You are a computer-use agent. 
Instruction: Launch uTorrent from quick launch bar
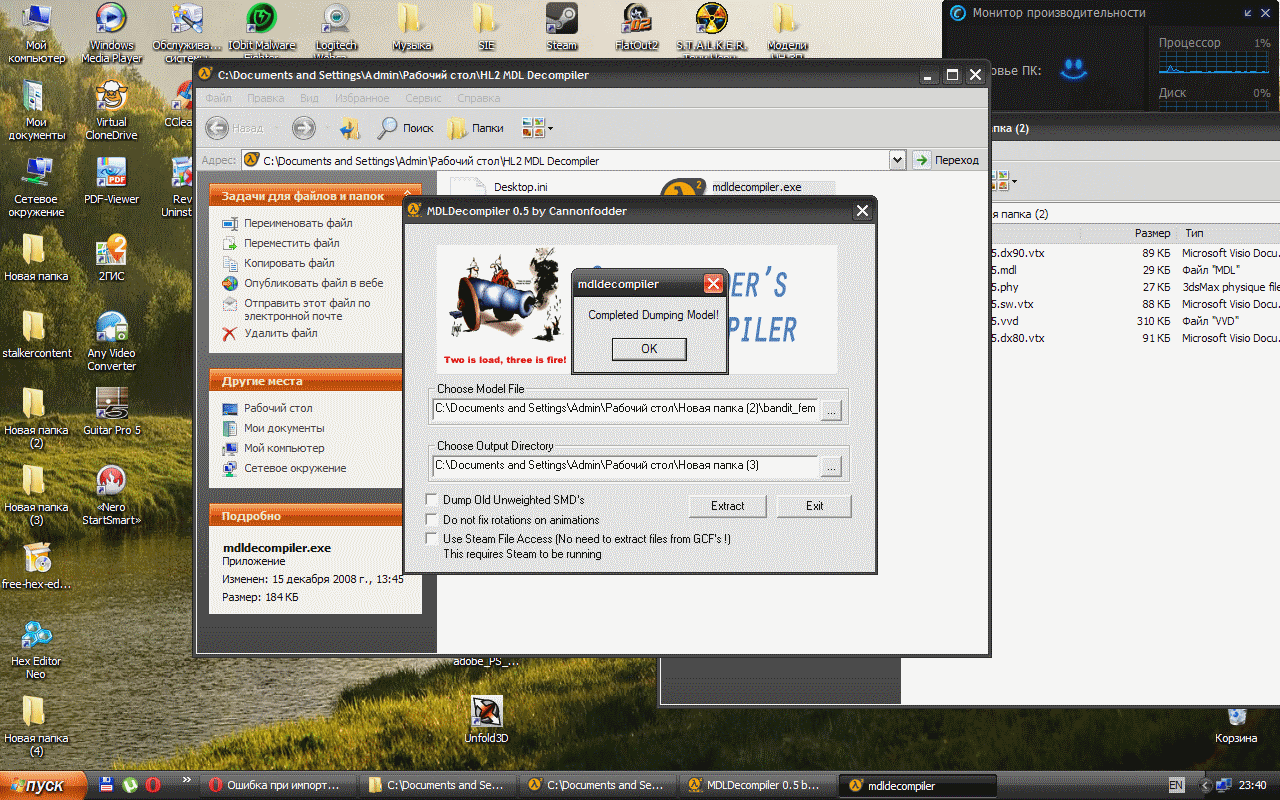coord(129,785)
